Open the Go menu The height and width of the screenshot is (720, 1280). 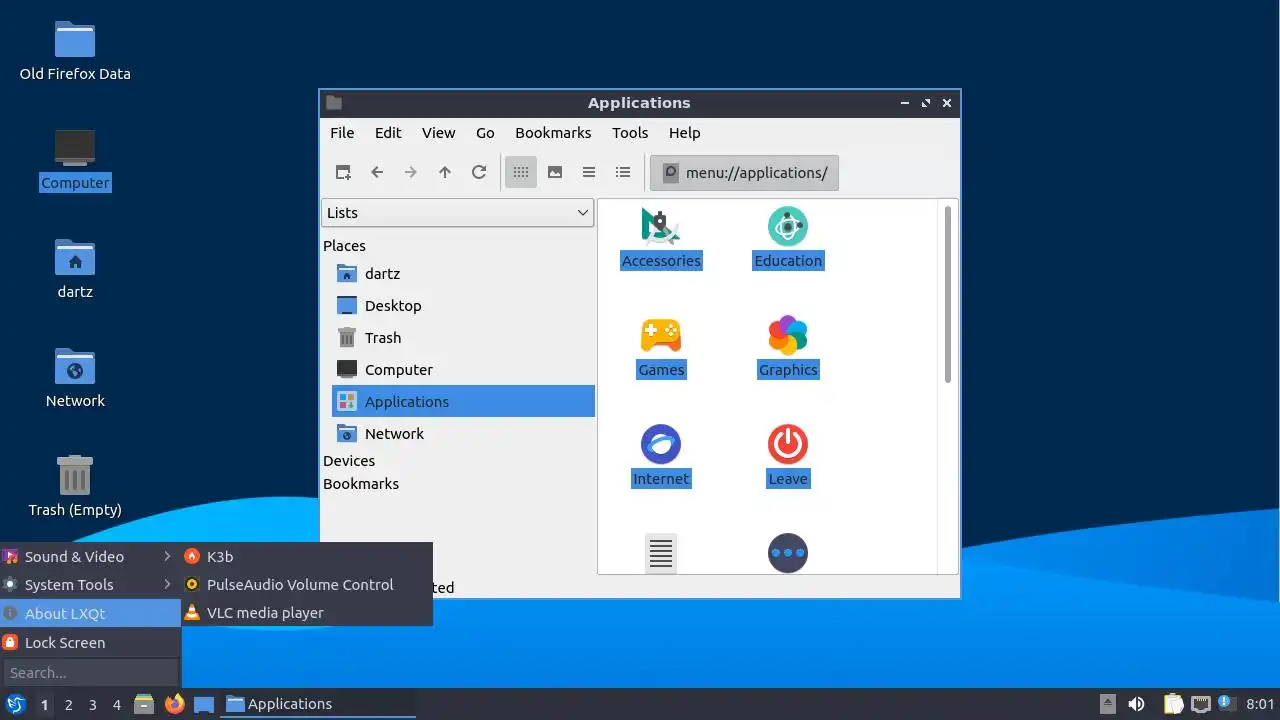tap(485, 132)
